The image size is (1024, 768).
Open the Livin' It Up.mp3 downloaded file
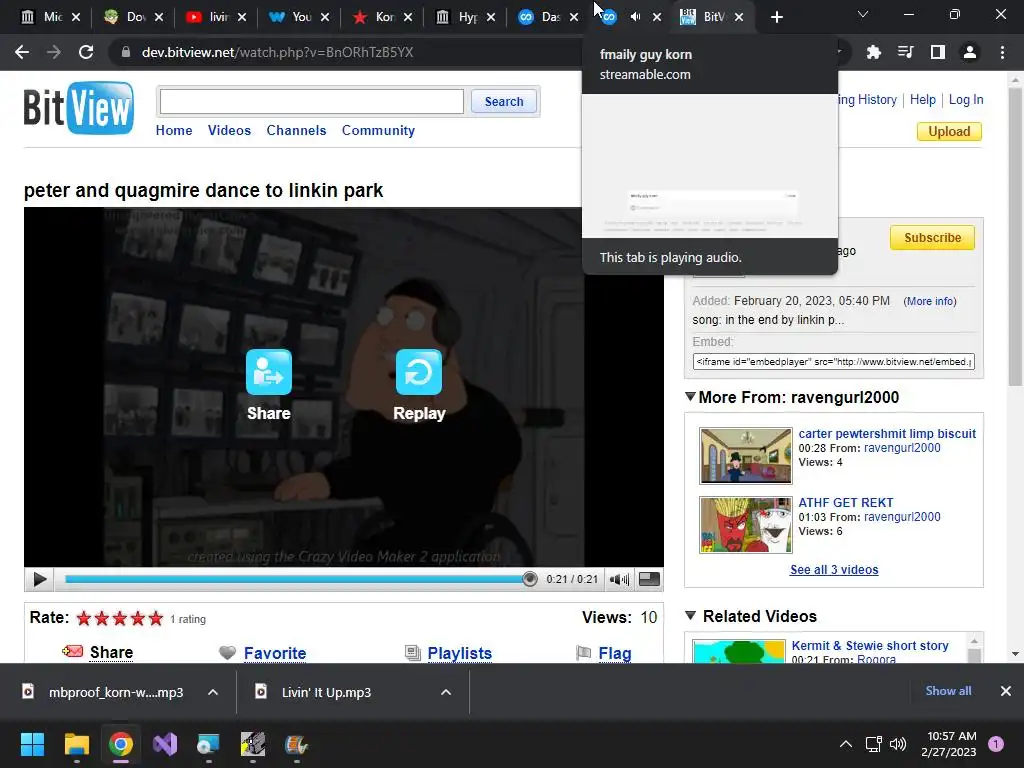click(x=327, y=692)
